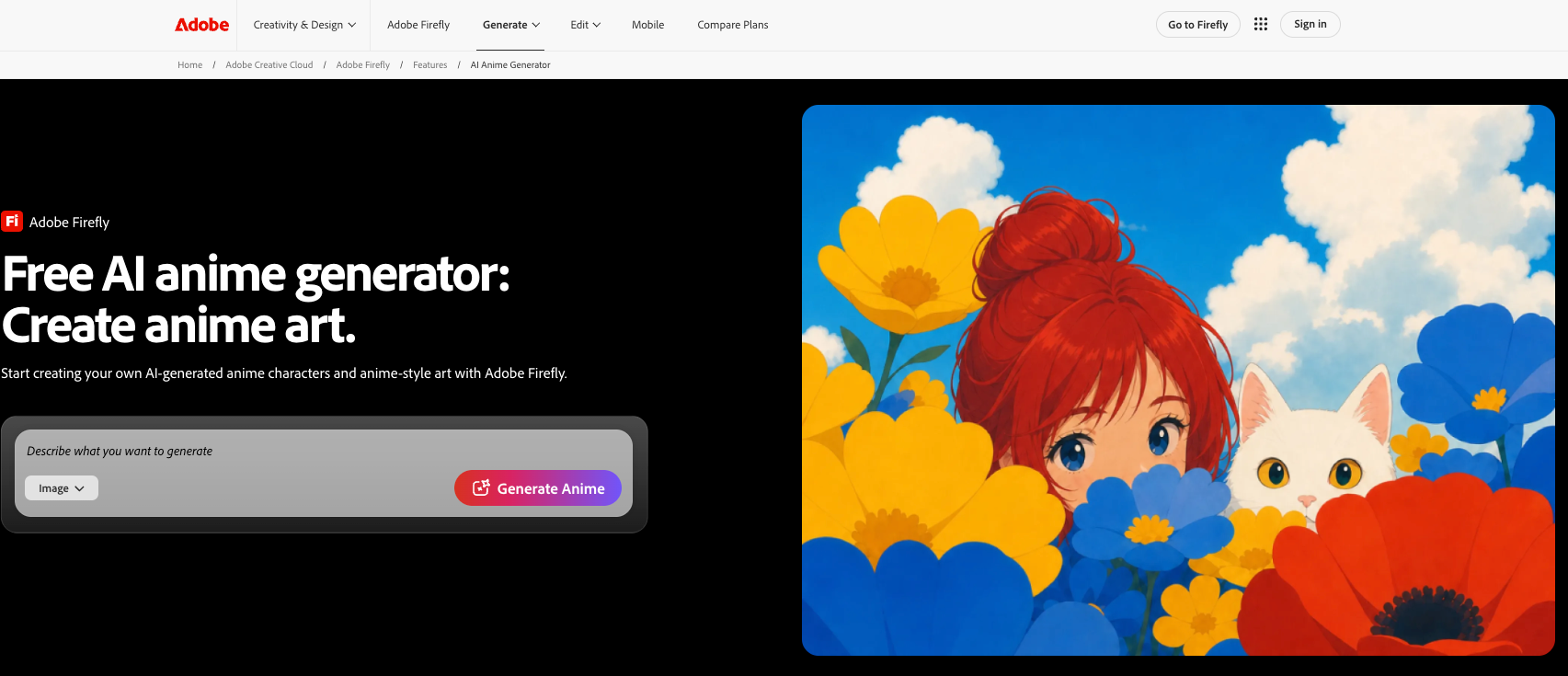
Task: Open the Mobile nav item
Action: [647, 25]
